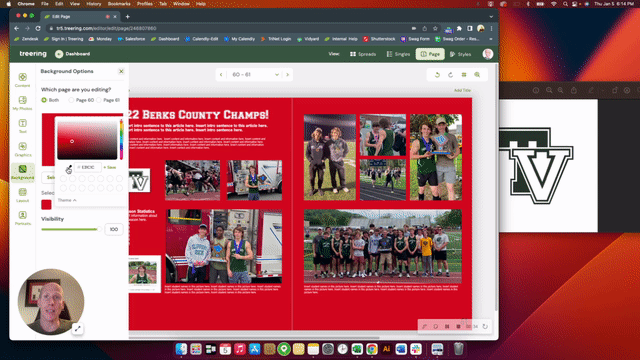Switch to Spreads view
The width and height of the screenshot is (640, 360).
pos(363,54)
